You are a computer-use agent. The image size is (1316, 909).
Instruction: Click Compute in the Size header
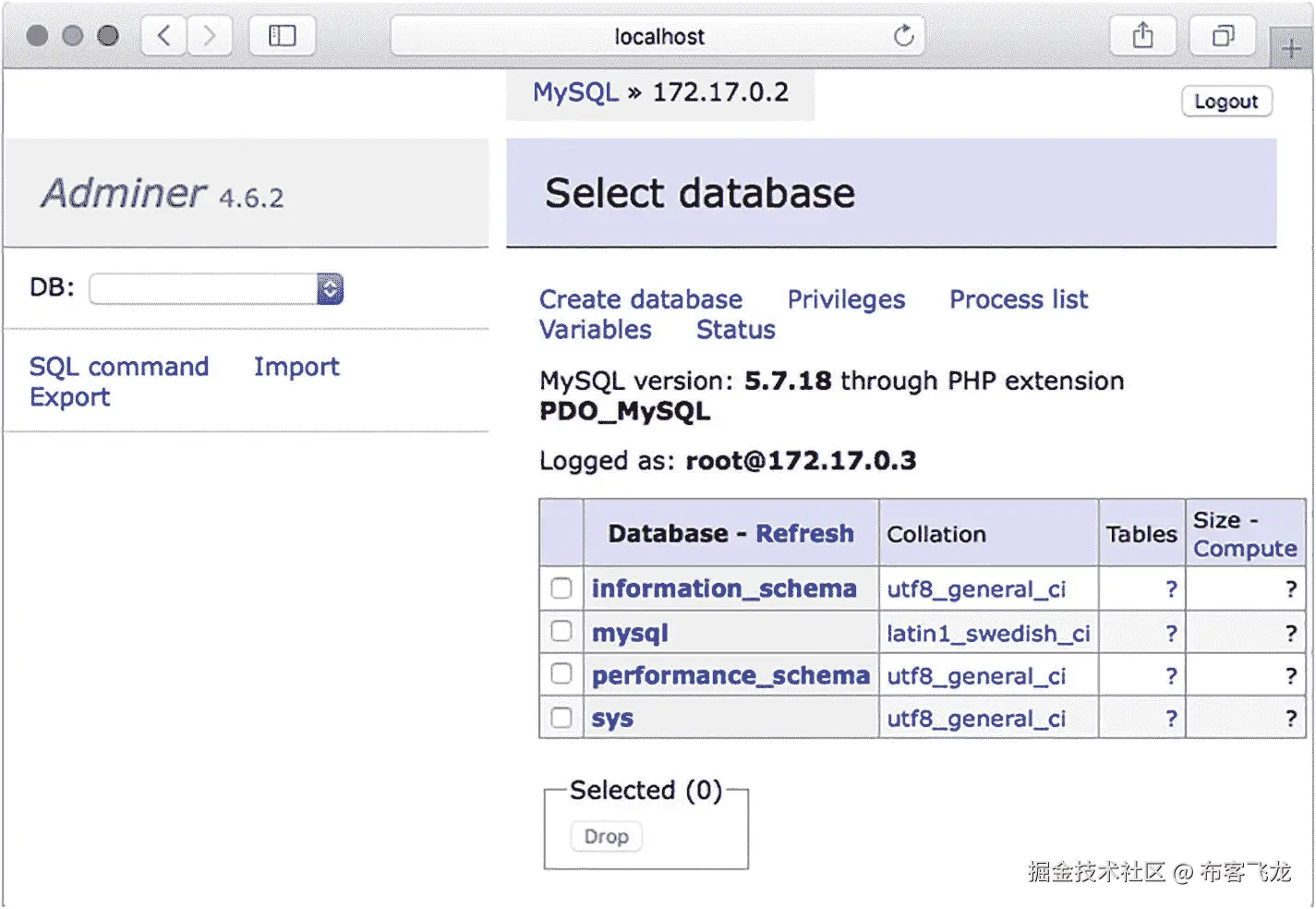coord(1245,549)
